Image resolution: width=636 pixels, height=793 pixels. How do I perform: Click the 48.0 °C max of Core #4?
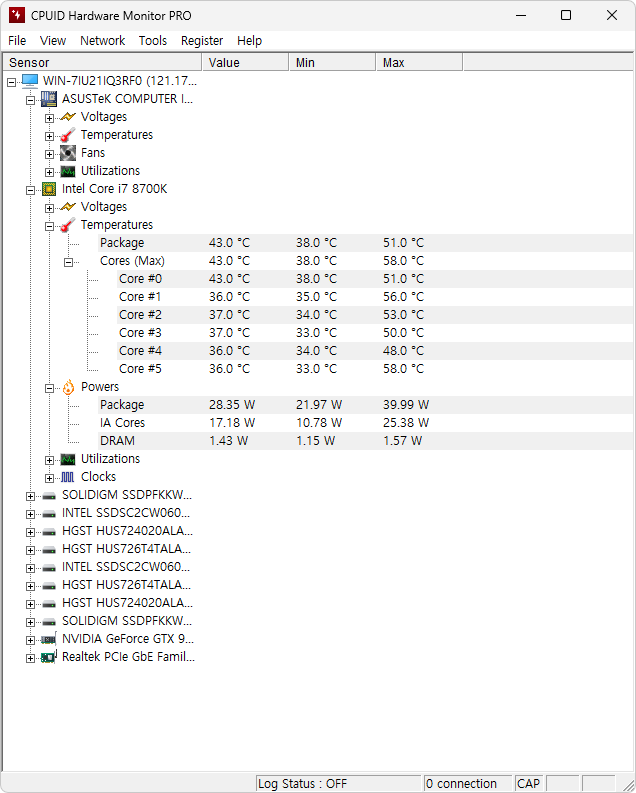point(403,350)
